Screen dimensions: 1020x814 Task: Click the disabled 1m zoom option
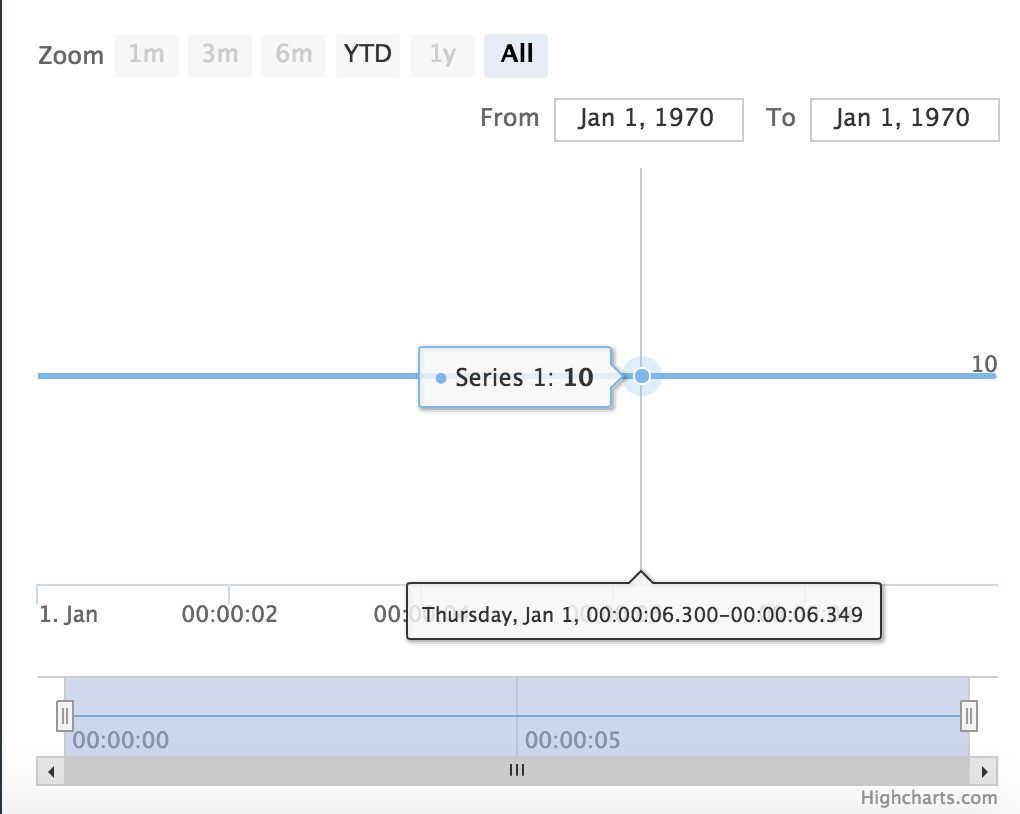(145, 55)
